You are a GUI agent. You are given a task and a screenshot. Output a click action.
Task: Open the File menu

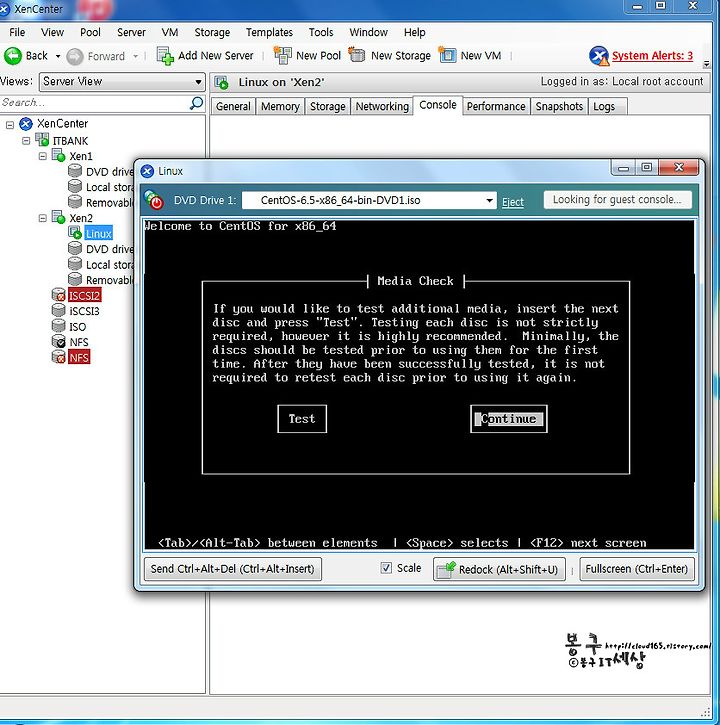click(17, 32)
